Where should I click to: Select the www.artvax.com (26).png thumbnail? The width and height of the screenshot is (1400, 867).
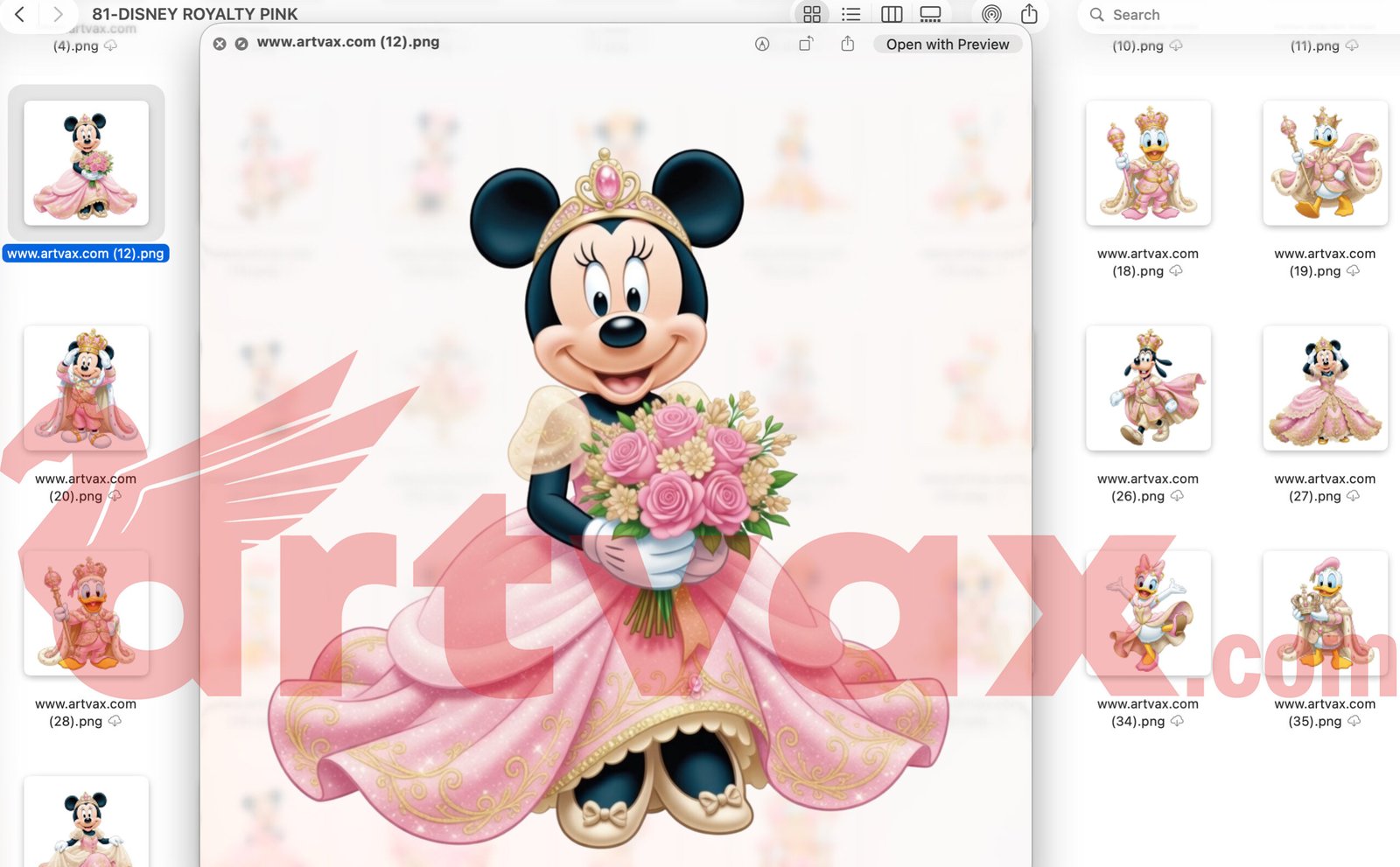[x=1147, y=388]
